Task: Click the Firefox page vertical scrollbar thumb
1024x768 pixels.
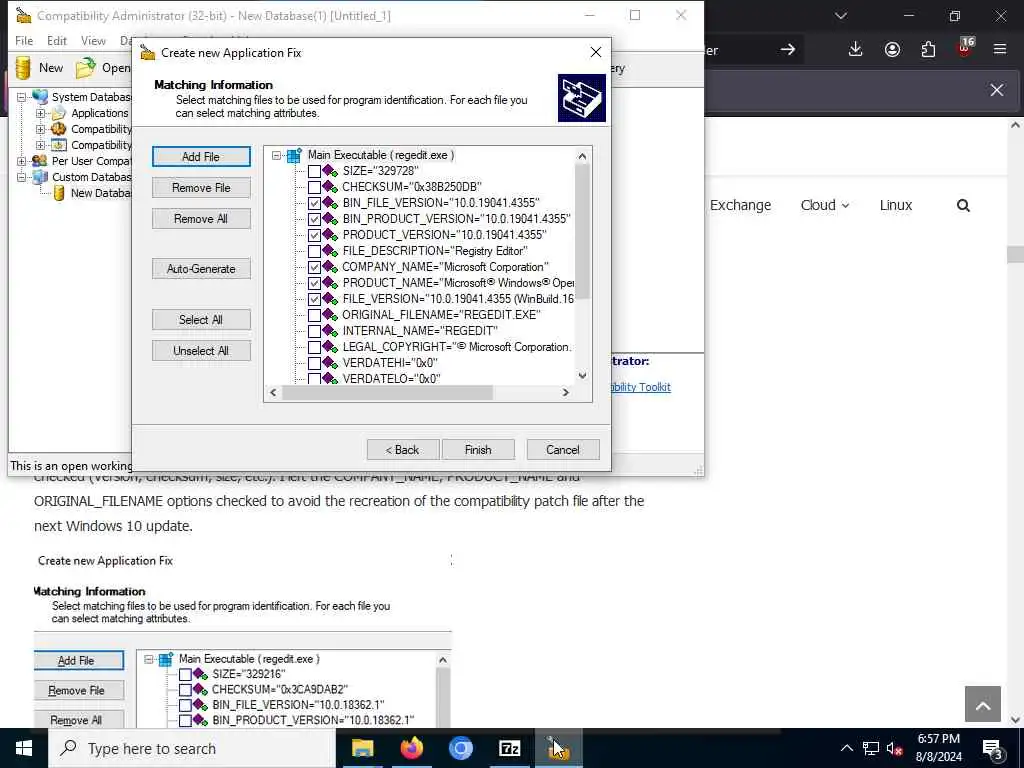Action: pyautogui.click(x=1016, y=254)
